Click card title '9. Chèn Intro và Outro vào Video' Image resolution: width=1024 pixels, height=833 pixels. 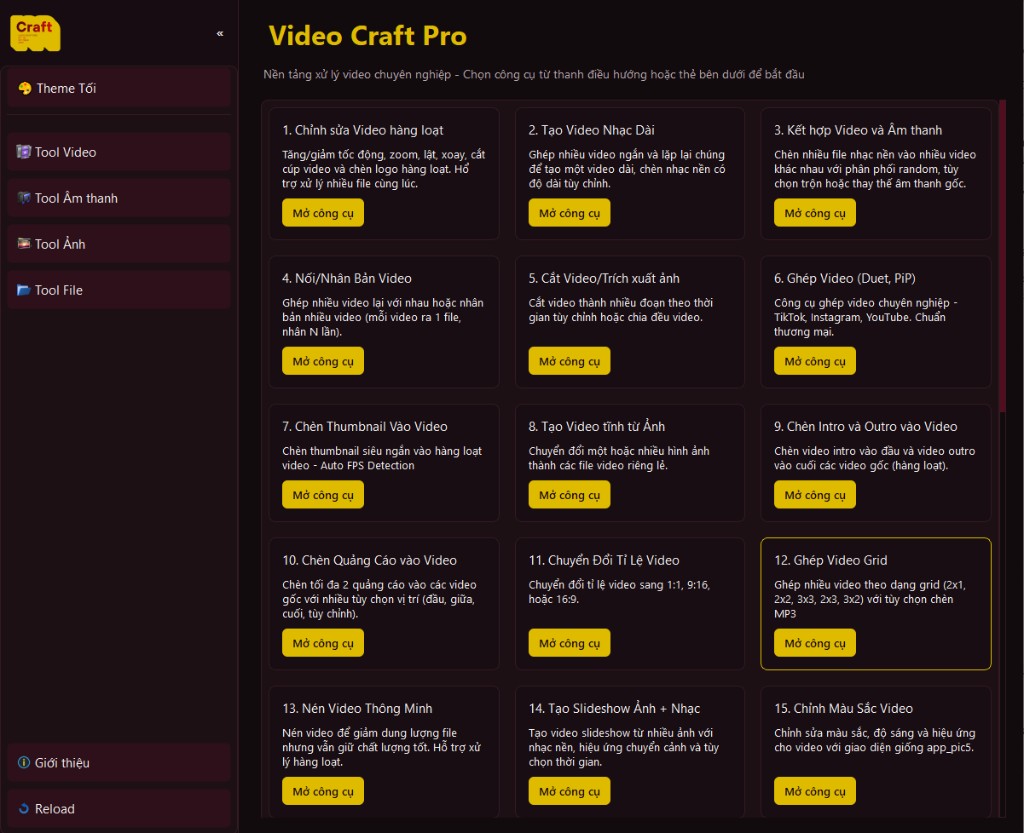(x=865, y=426)
